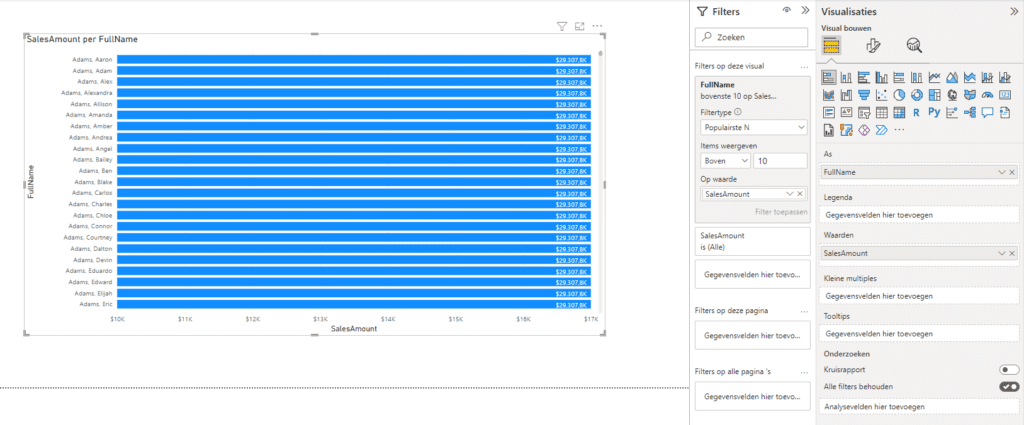Select the Power Automate visual
Screen dimensions: 1024x425
click(882, 130)
